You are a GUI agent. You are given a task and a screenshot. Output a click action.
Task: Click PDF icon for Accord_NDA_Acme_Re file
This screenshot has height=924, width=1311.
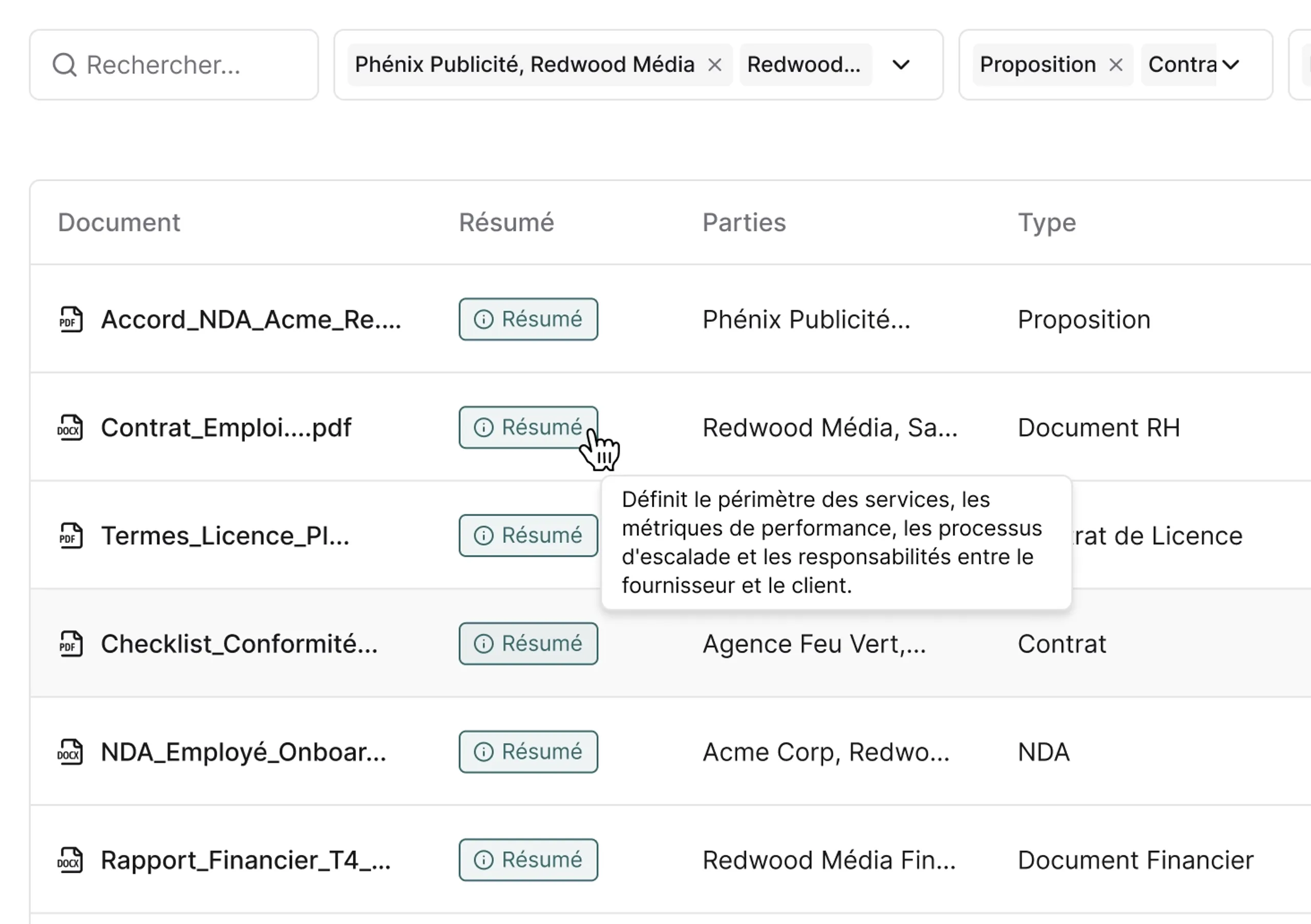coord(71,319)
